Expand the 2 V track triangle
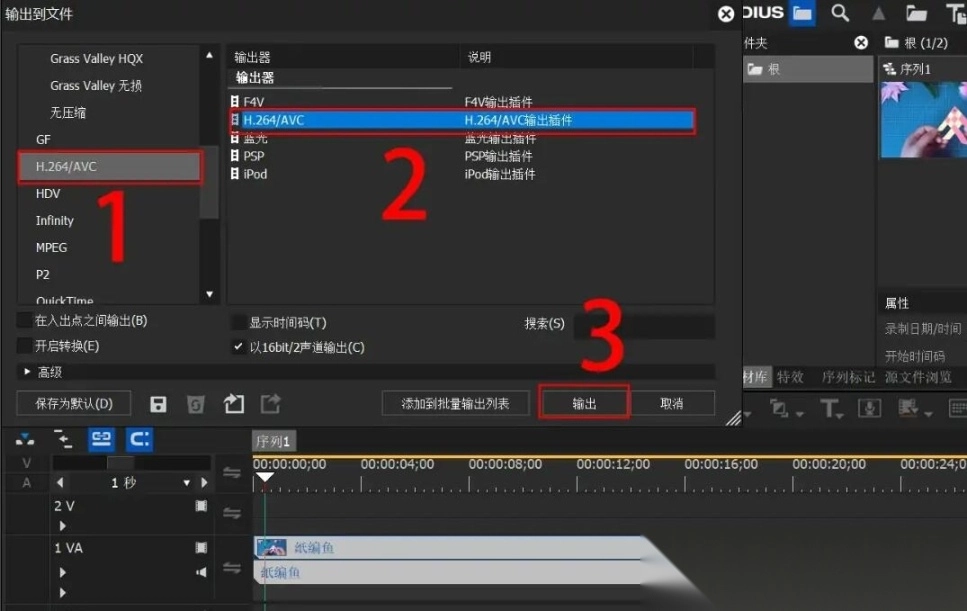 tap(62, 525)
